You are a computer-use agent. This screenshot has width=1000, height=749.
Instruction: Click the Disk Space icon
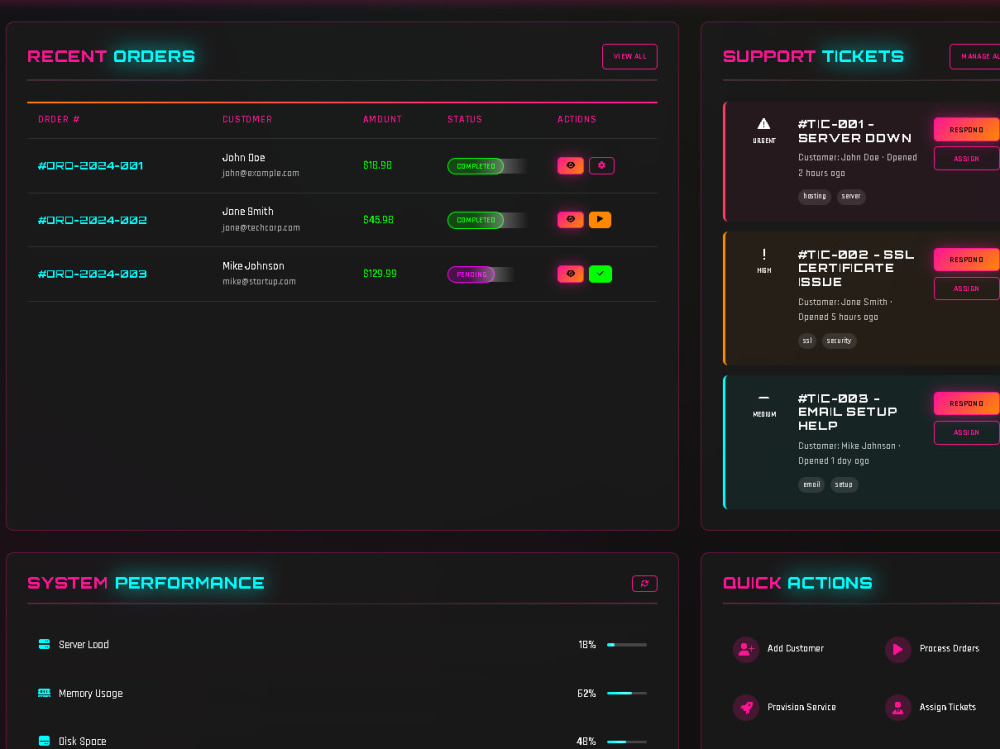coord(44,741)
